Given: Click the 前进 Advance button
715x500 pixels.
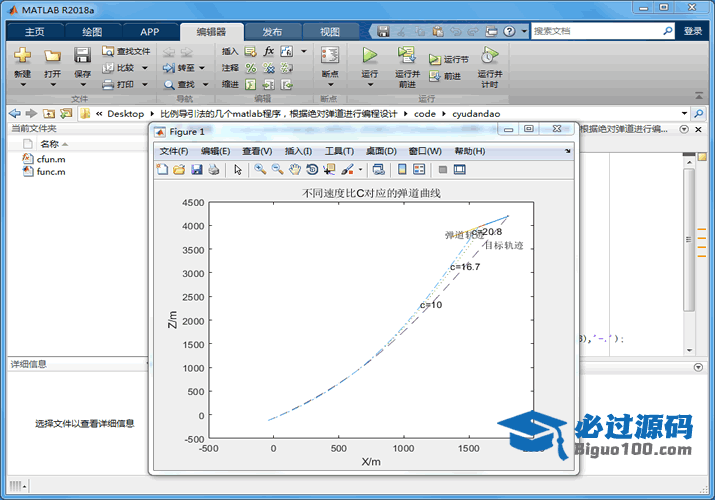Looking at the screenshot, I should [445, 76].
